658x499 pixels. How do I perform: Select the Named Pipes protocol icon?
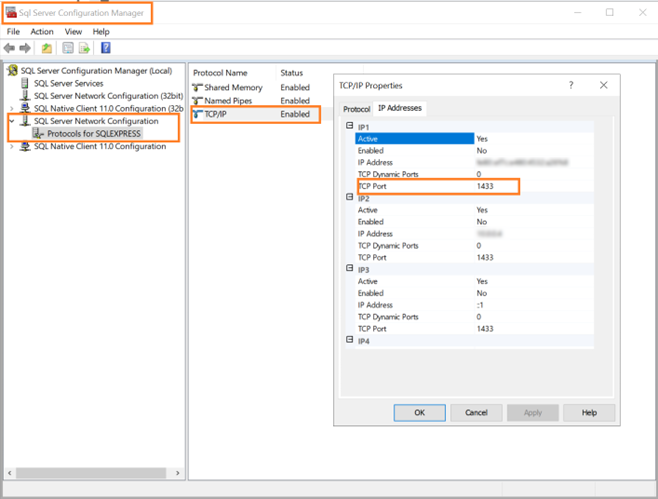click(197, 101)
